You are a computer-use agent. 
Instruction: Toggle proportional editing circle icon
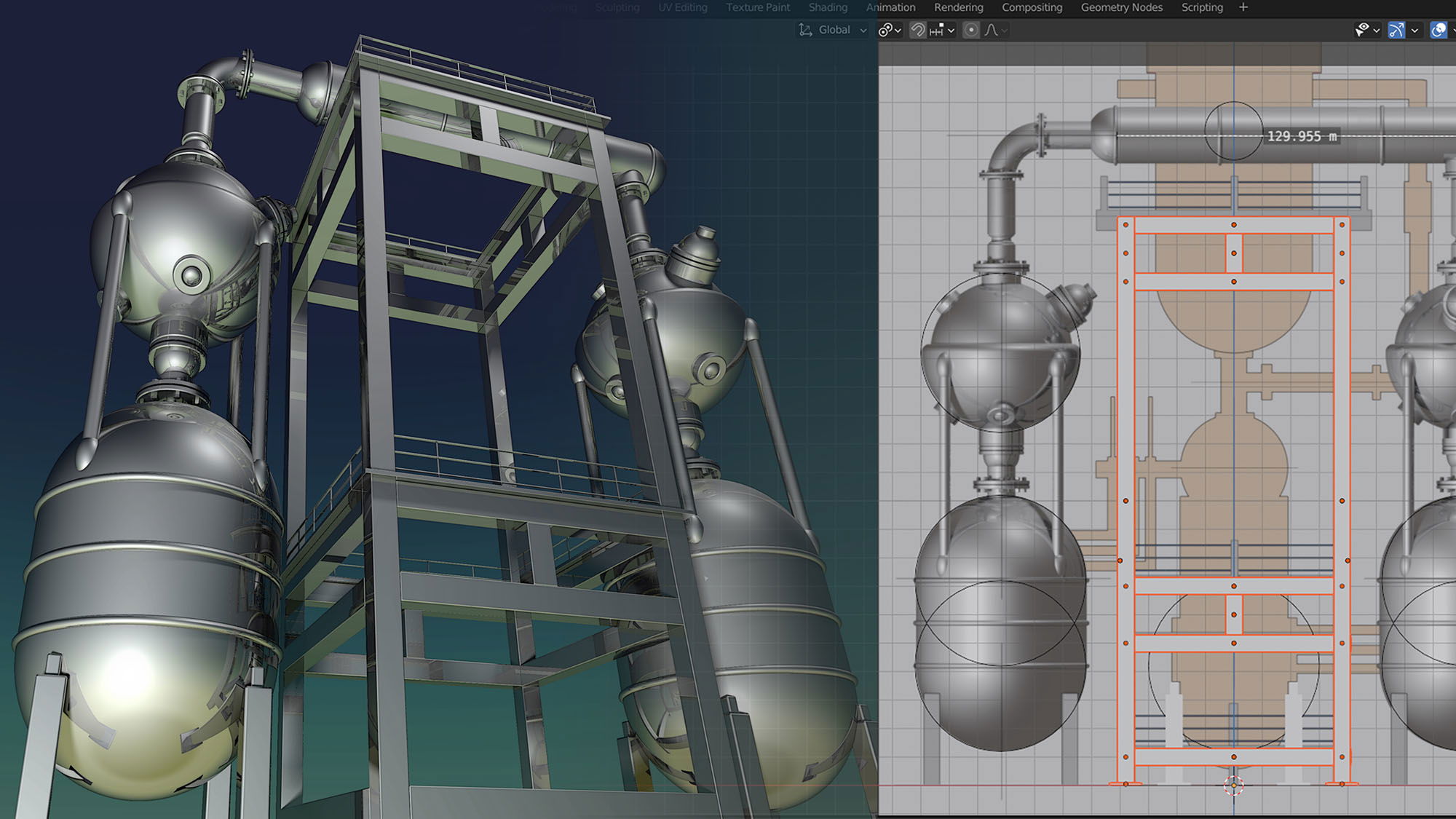970,30
